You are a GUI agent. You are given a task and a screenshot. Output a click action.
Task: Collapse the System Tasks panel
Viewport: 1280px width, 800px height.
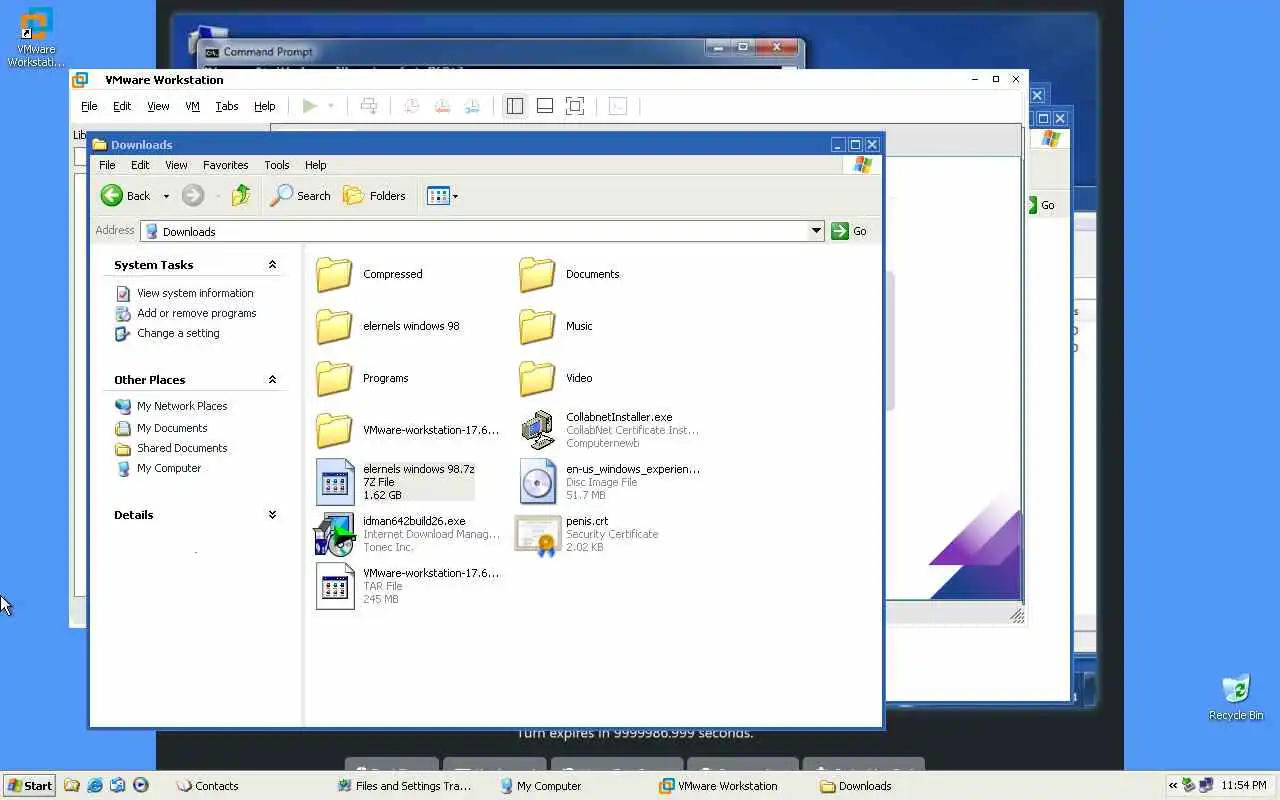(272, 265)
